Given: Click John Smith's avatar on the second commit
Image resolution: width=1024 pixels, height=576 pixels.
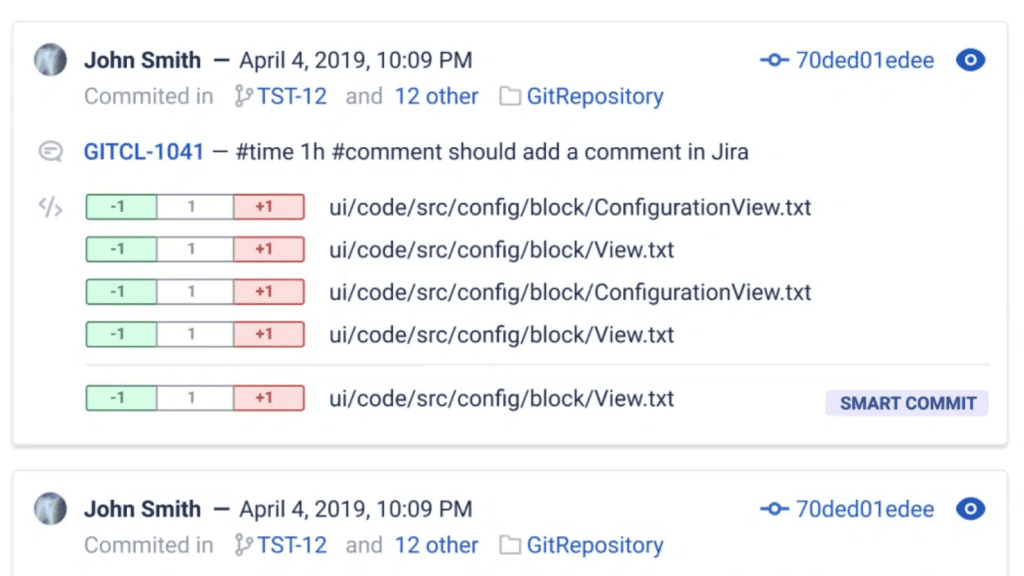Looking at the screenshot, I should 49,509.
